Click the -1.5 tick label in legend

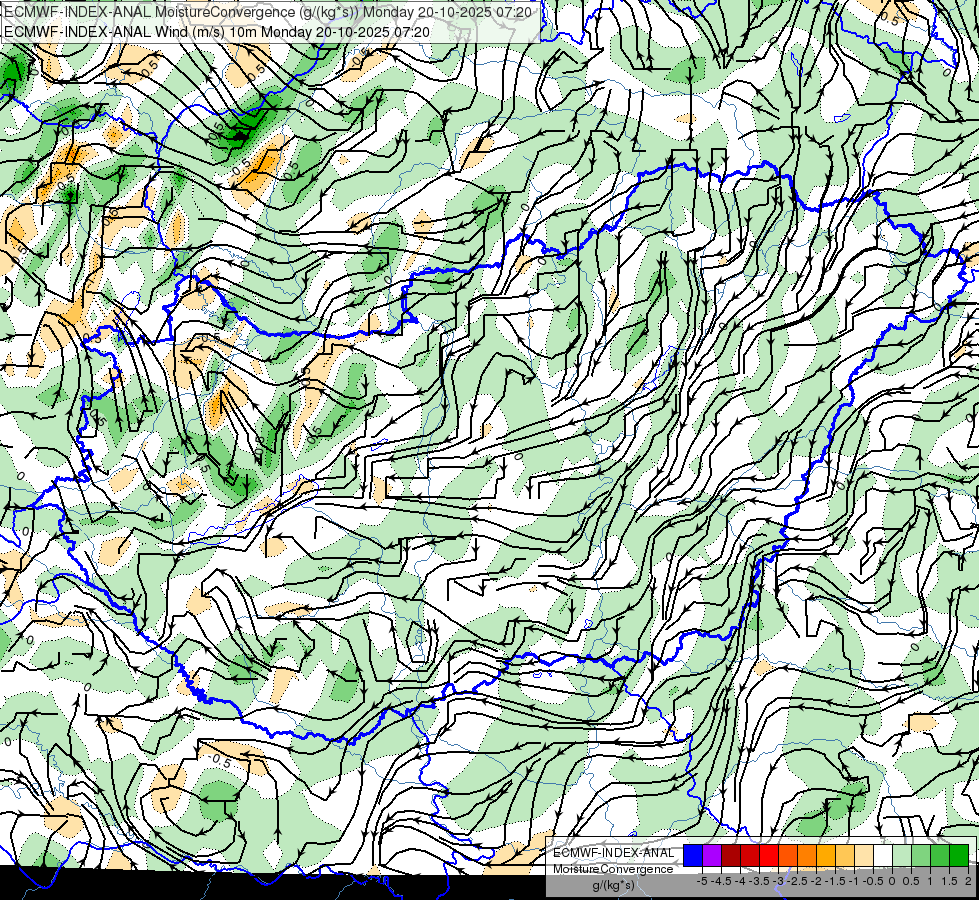pyautogui.click(x=835, y=881)
